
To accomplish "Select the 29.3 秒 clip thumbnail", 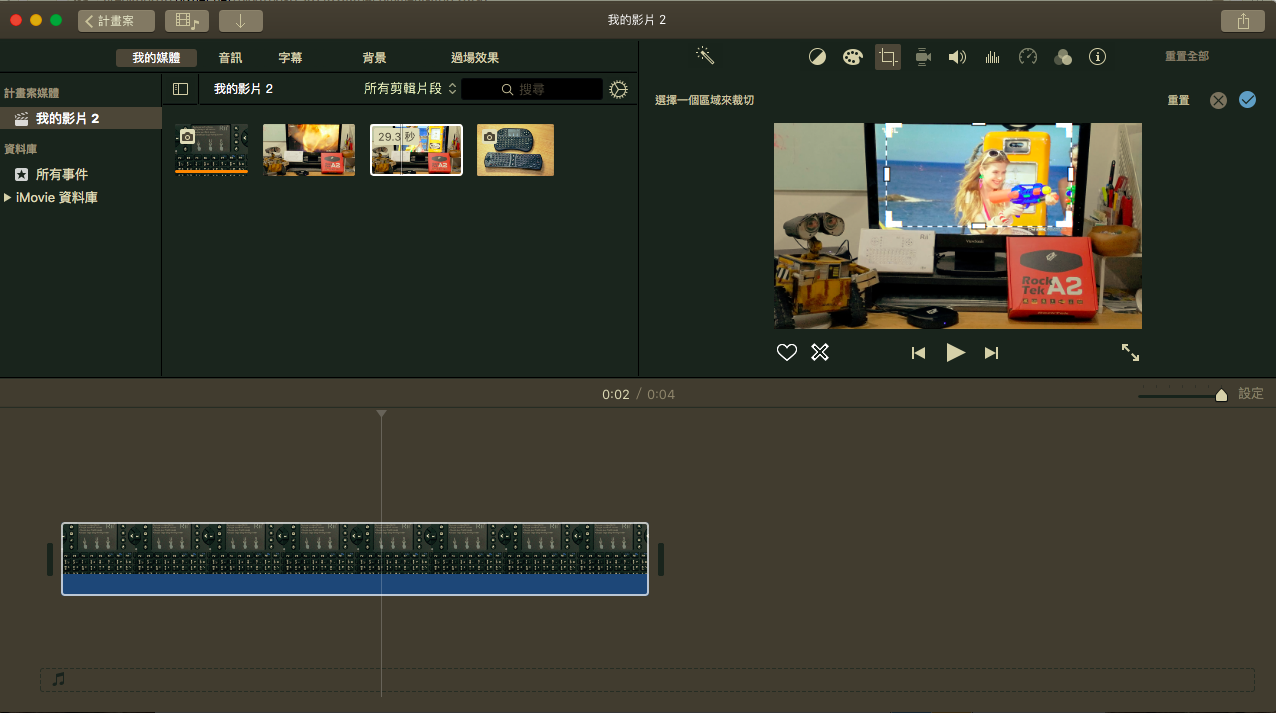I will point(417,150).
